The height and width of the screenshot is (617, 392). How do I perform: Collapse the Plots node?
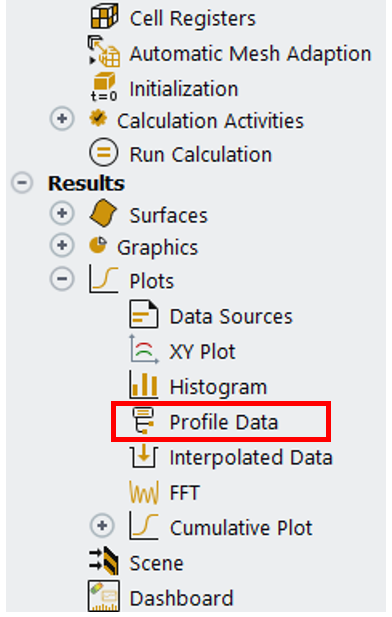click(x=62, y=279)
